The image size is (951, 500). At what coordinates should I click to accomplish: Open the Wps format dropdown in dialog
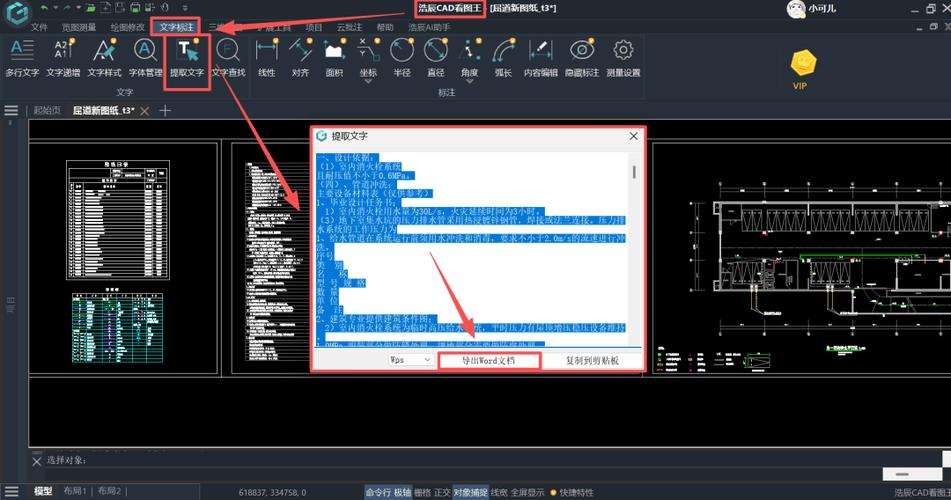(x=411, y=360)
